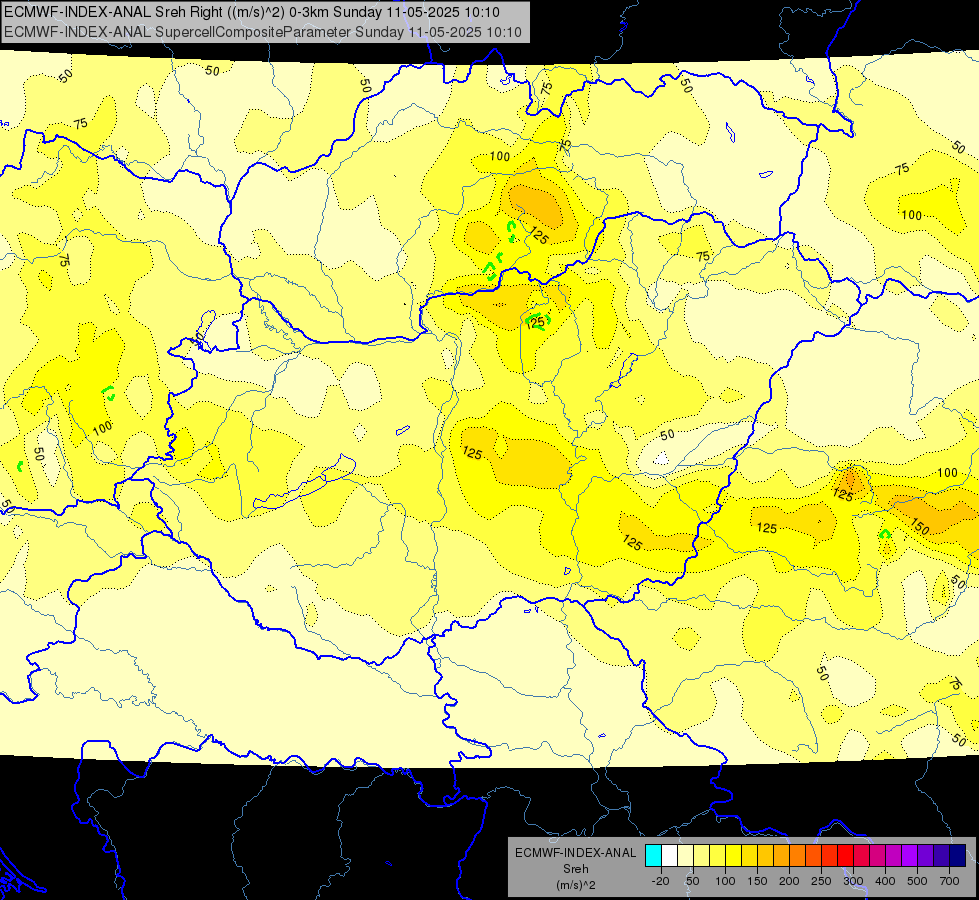979x900 pixels.
Task: Click the '150' contour label on the map
Action: (920, 527)
